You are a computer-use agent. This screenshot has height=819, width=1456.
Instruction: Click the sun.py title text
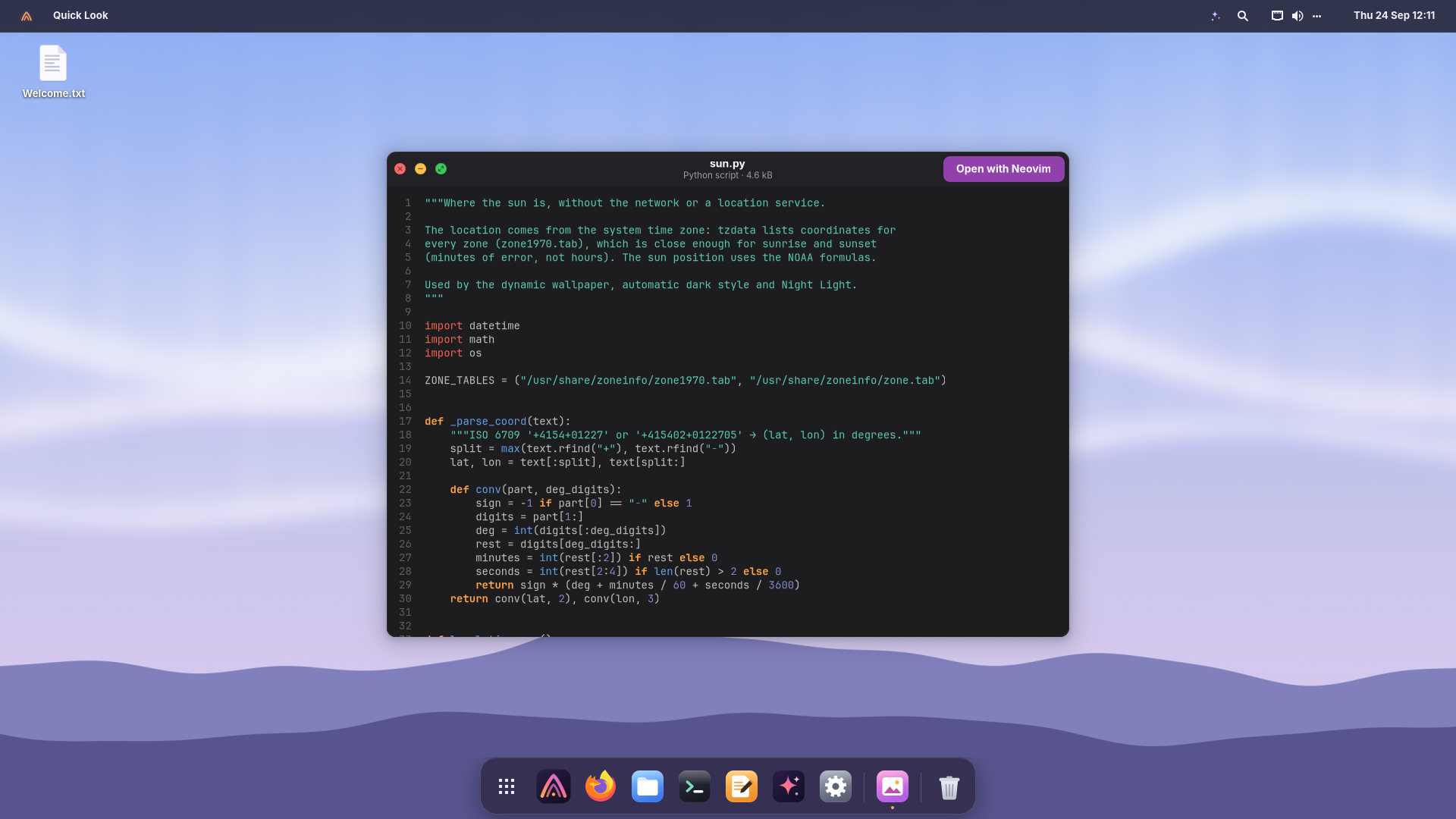[x=727, y=164]
